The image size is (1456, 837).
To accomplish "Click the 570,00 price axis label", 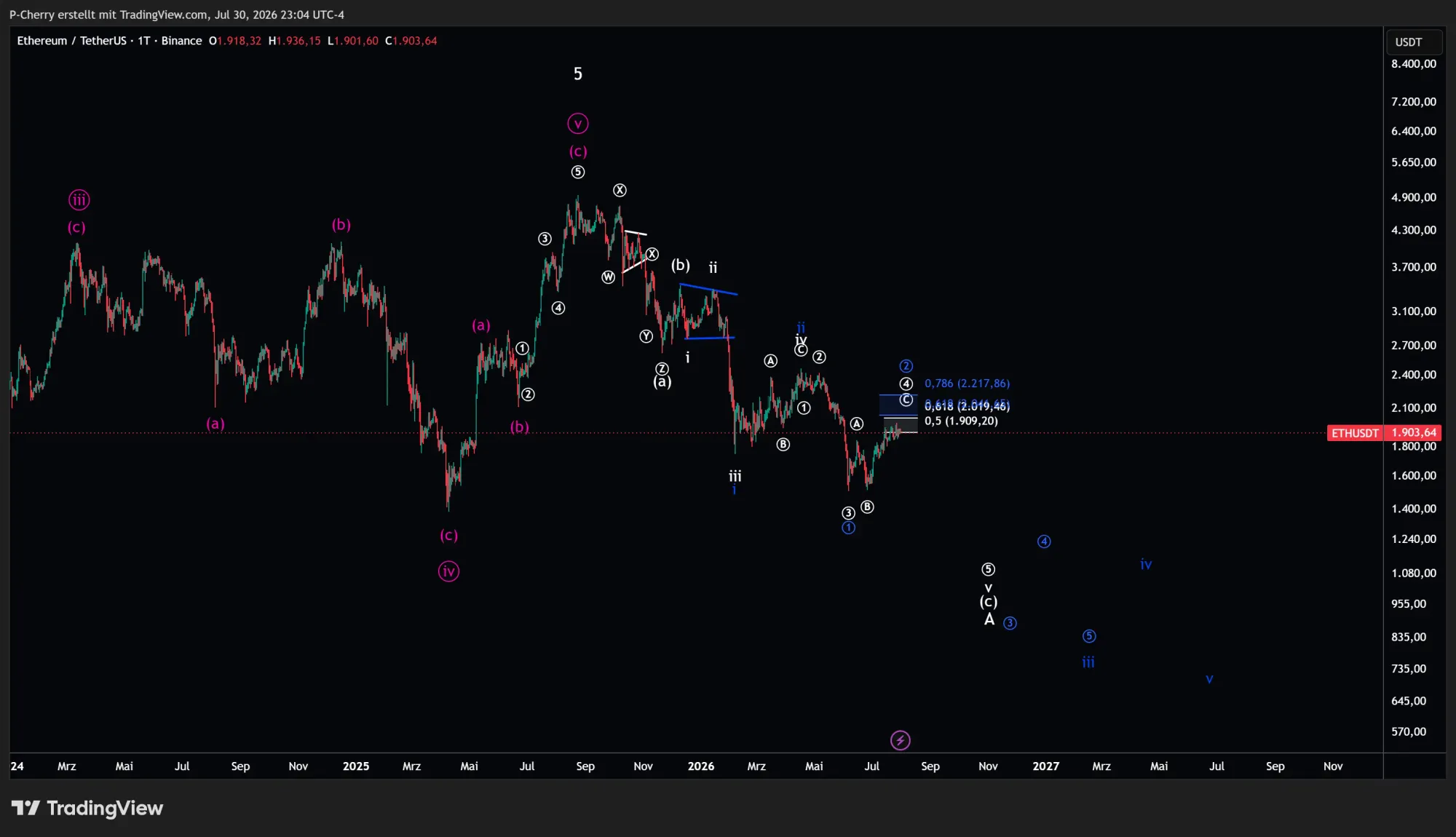I will [x=1409, y=731].
